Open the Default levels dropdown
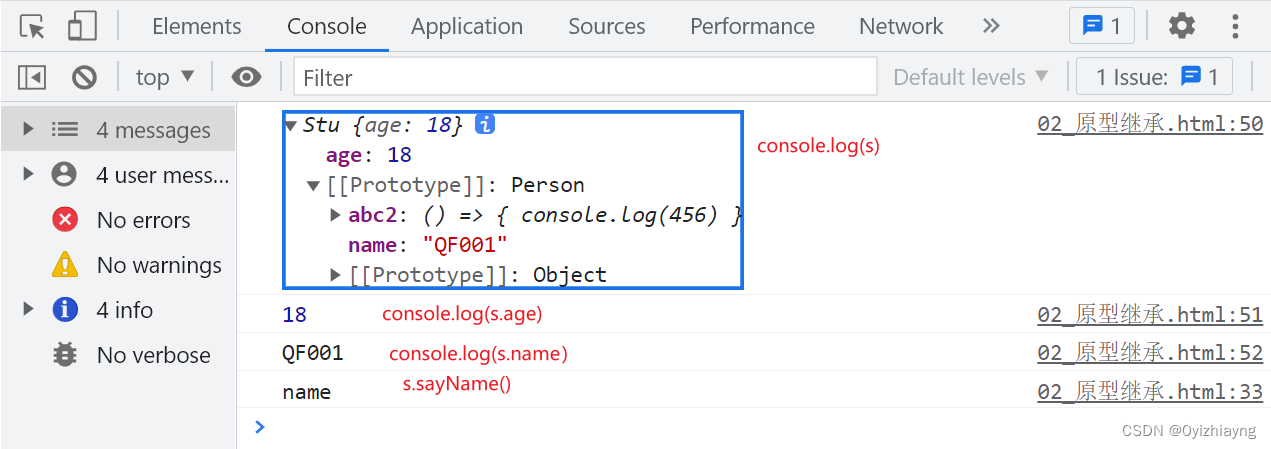Image resolution: width=1271 pixels, height=449 pixels. pos(970,77)
